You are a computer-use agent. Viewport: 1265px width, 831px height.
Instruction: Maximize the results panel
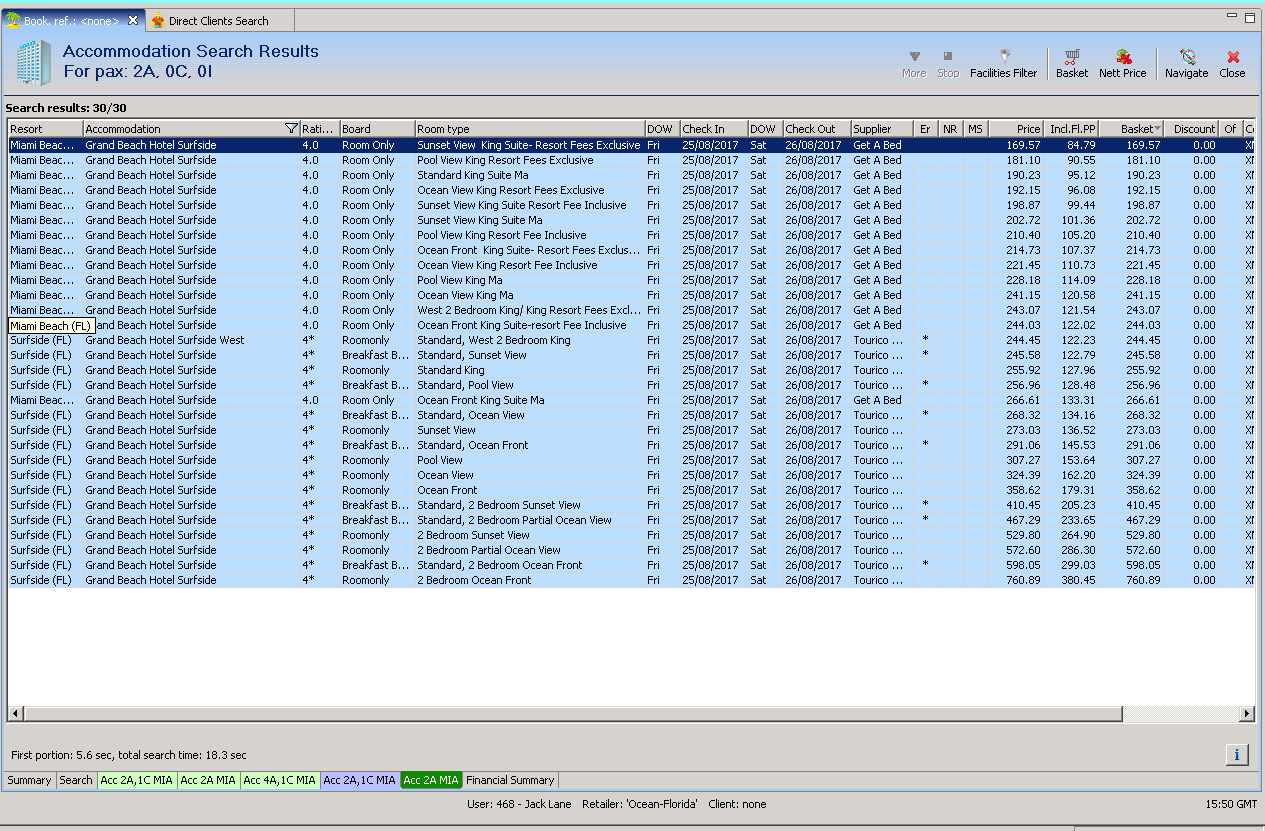pyautogui.click(x=1250, y=18)
